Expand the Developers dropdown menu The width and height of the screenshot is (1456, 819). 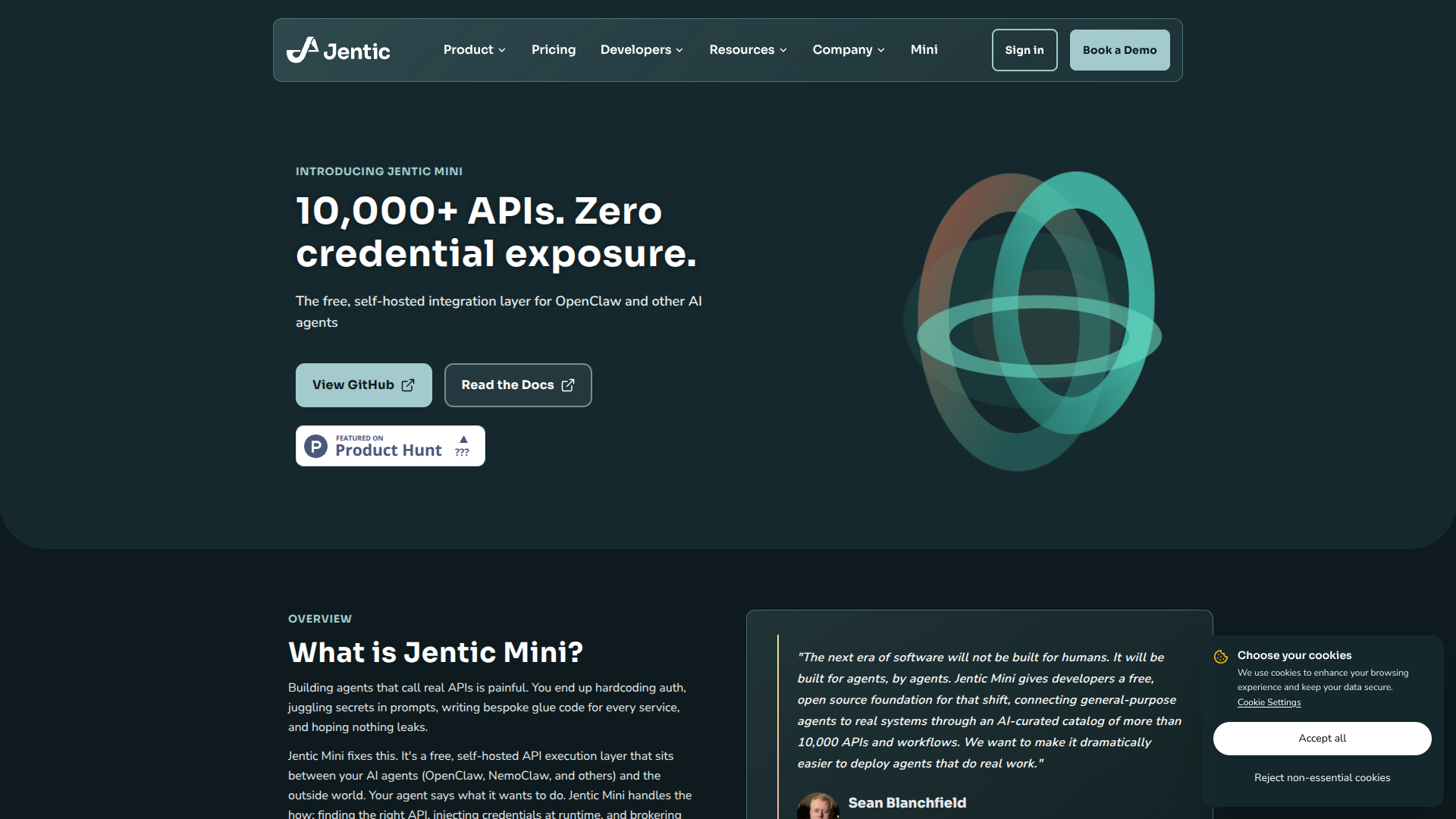click(641, 49)
